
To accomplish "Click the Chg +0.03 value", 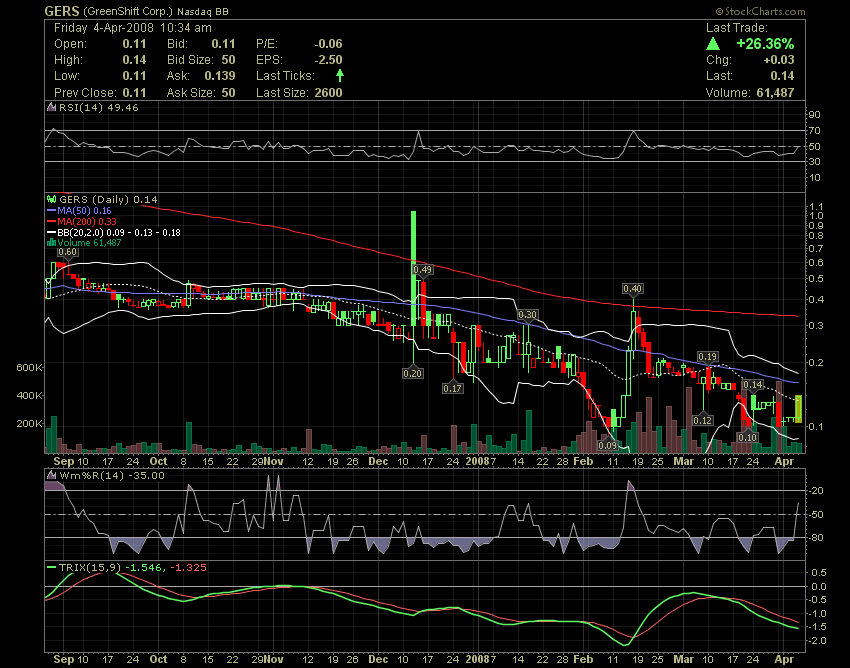I will pyautogui.click(x=778, y=60).
